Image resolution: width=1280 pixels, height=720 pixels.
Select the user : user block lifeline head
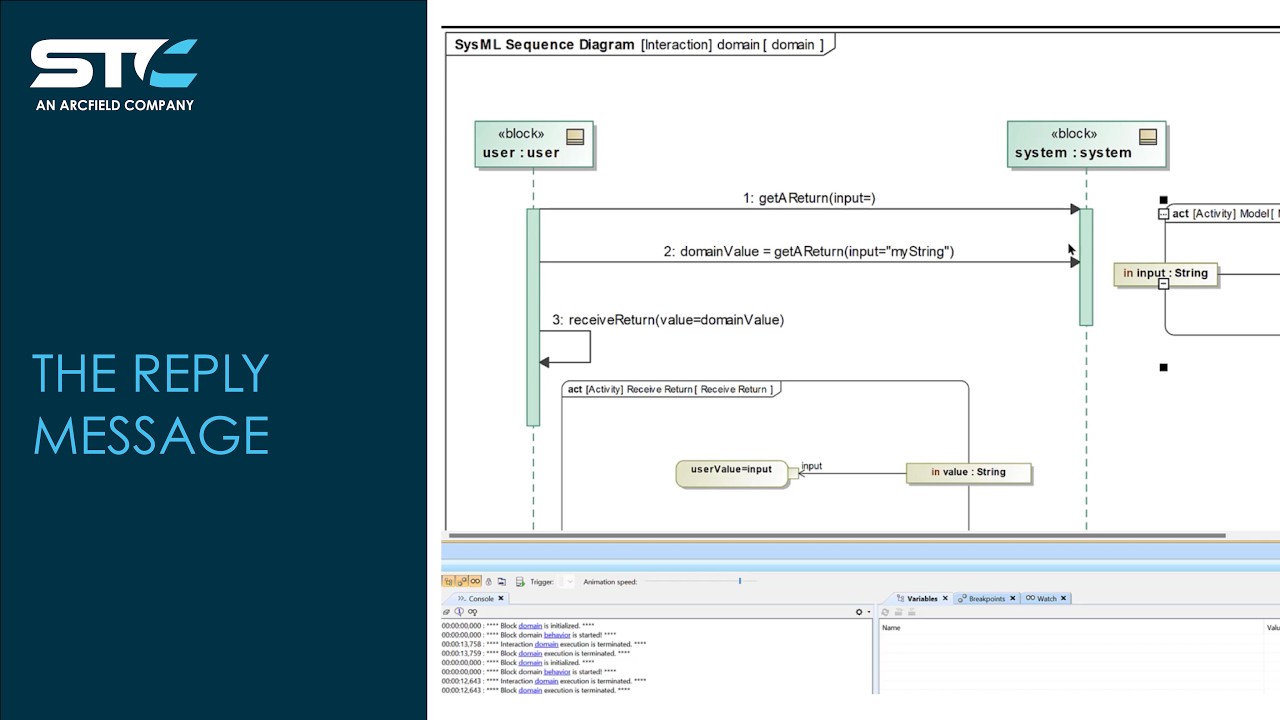[534, 144]
